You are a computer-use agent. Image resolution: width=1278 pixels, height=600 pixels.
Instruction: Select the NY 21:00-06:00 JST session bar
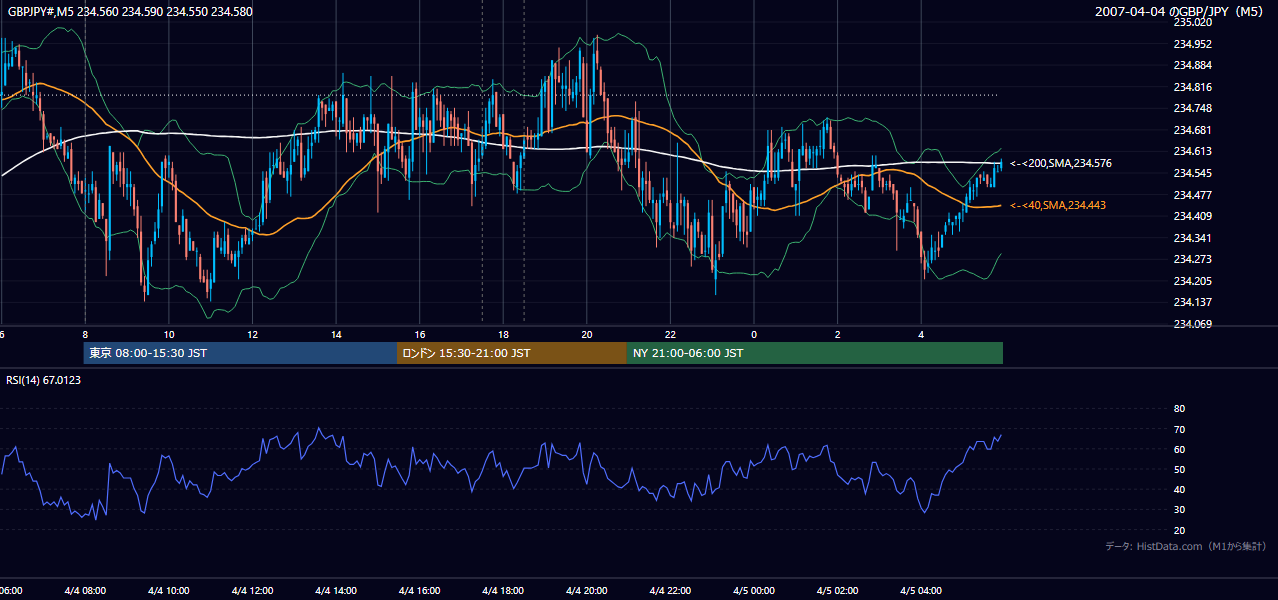click(x=815, y=353)
